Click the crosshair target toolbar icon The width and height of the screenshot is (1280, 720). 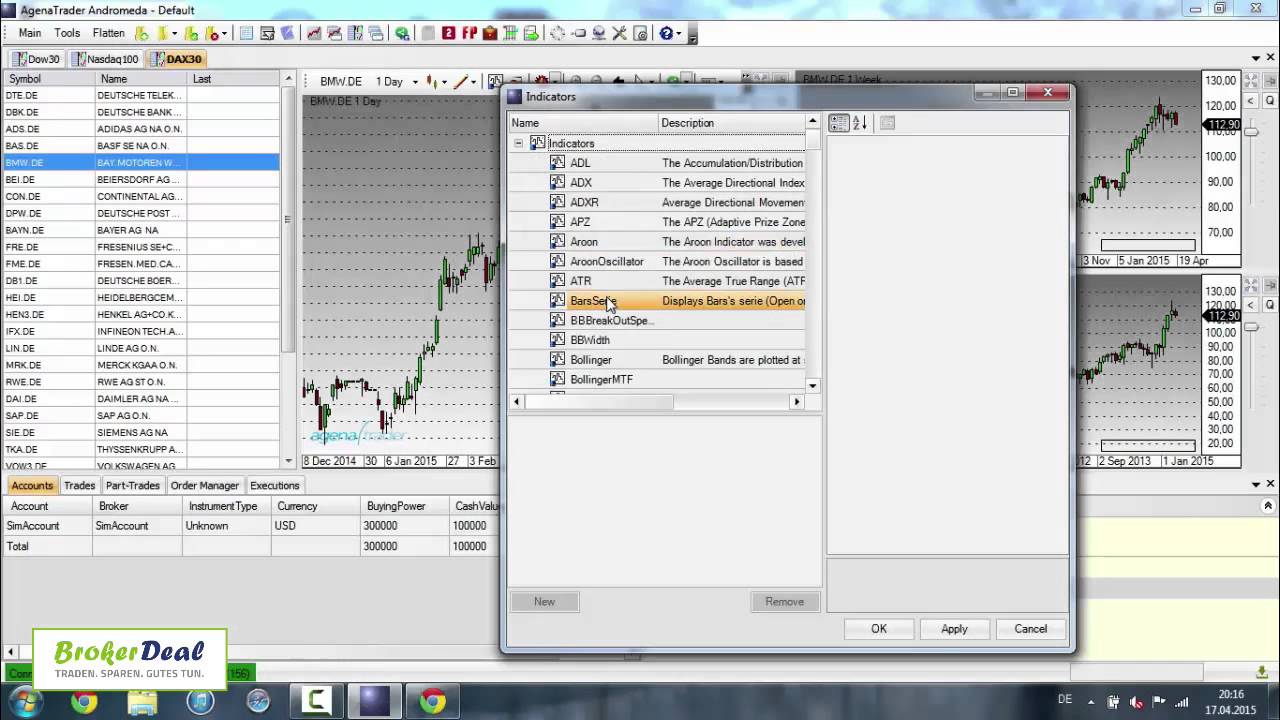[x=558, y=33]
